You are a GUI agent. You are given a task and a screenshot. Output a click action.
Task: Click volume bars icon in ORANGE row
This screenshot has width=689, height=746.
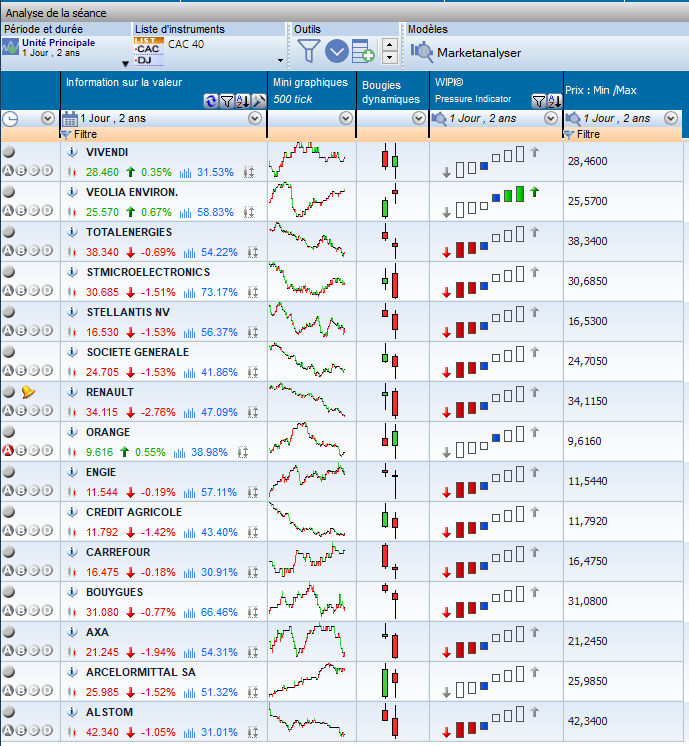[179, 452]
